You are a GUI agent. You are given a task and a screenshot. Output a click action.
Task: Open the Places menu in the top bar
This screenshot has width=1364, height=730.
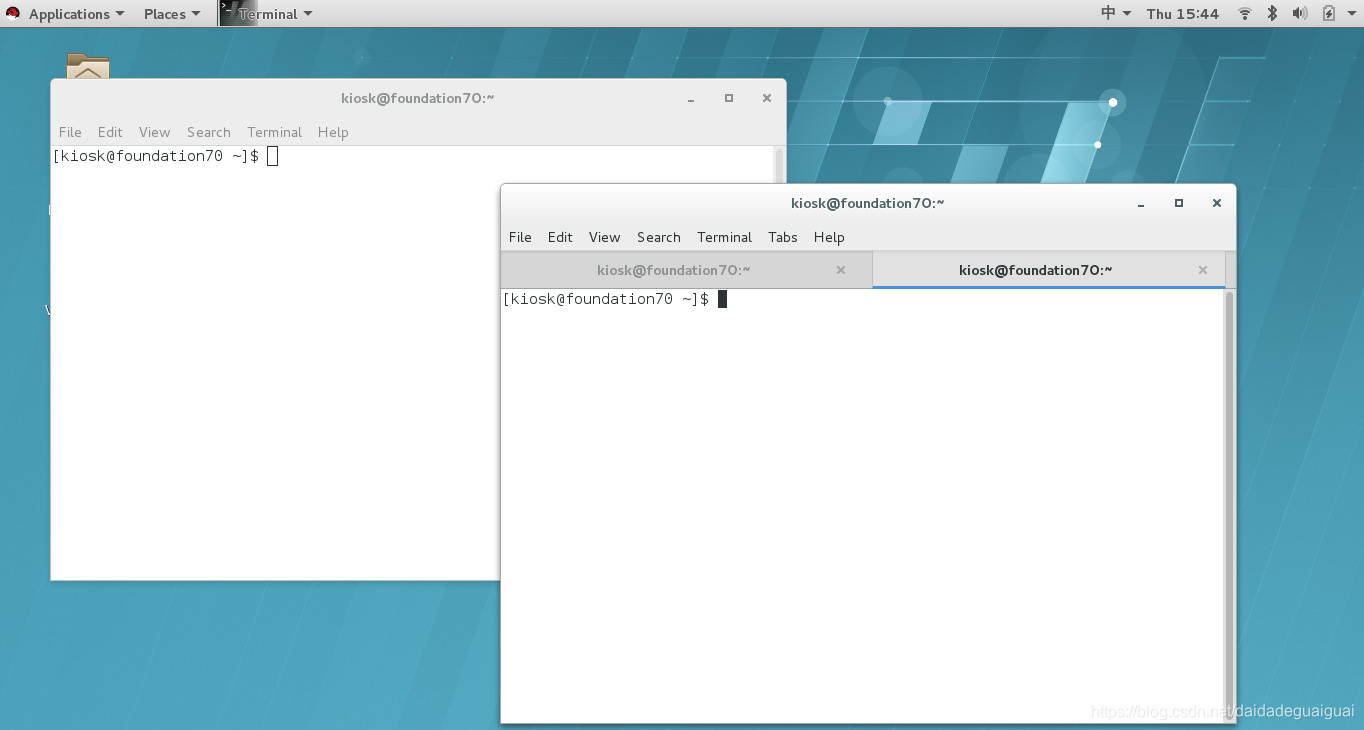tap(172, 14)
